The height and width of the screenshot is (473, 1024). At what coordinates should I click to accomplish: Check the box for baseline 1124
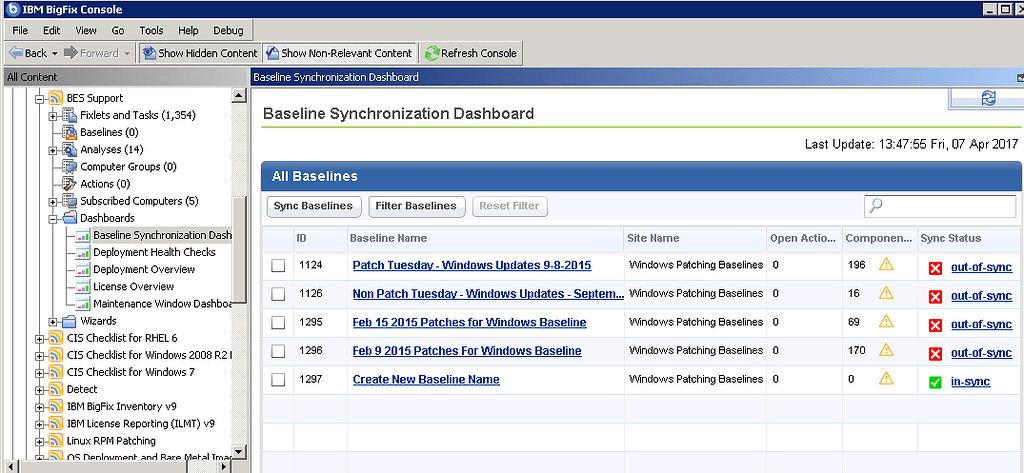[278, 265]
